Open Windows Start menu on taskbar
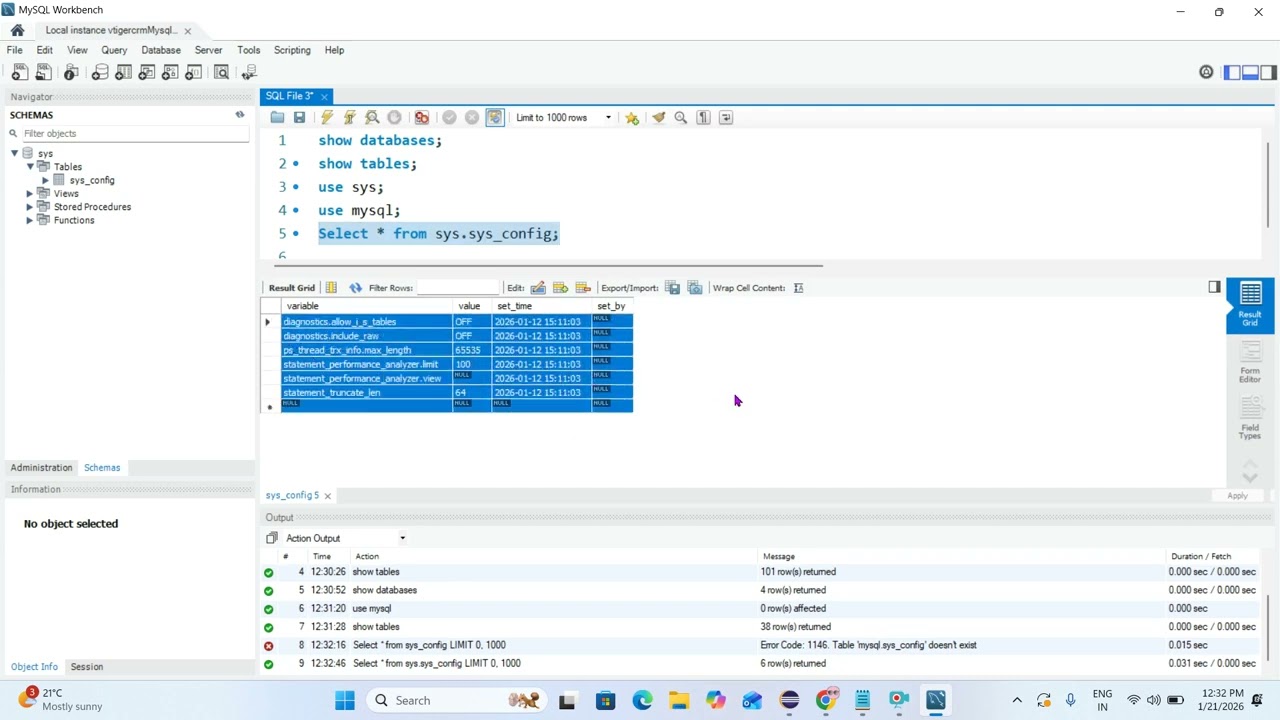Screen dimensions: 1280x720 345,700
